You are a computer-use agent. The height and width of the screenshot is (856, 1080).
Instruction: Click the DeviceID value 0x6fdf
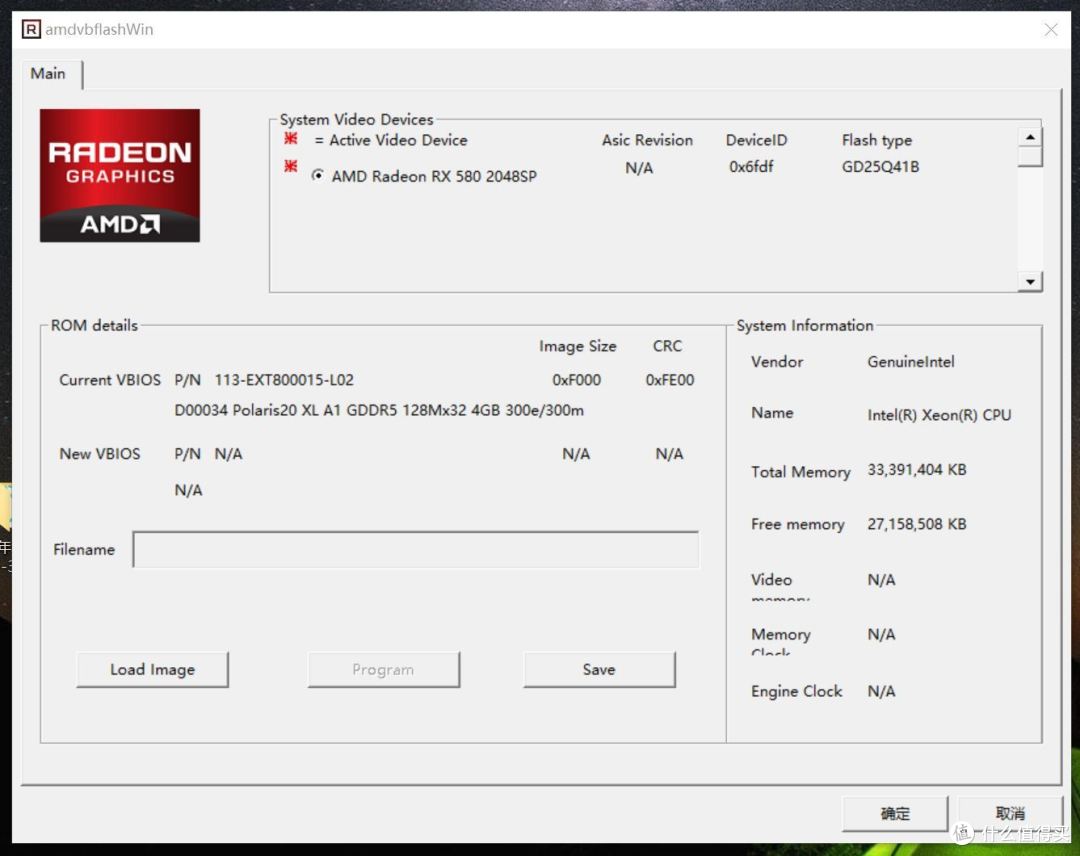point(751,167)
